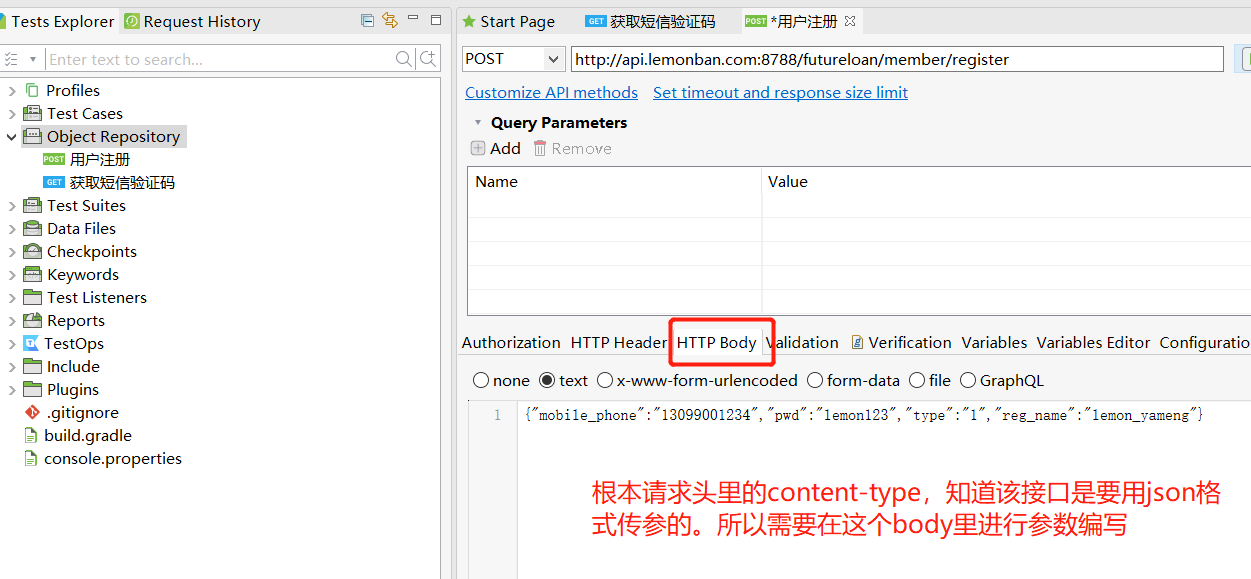Open the Authorization tab
1251x579 pixels.
(511, 342)
